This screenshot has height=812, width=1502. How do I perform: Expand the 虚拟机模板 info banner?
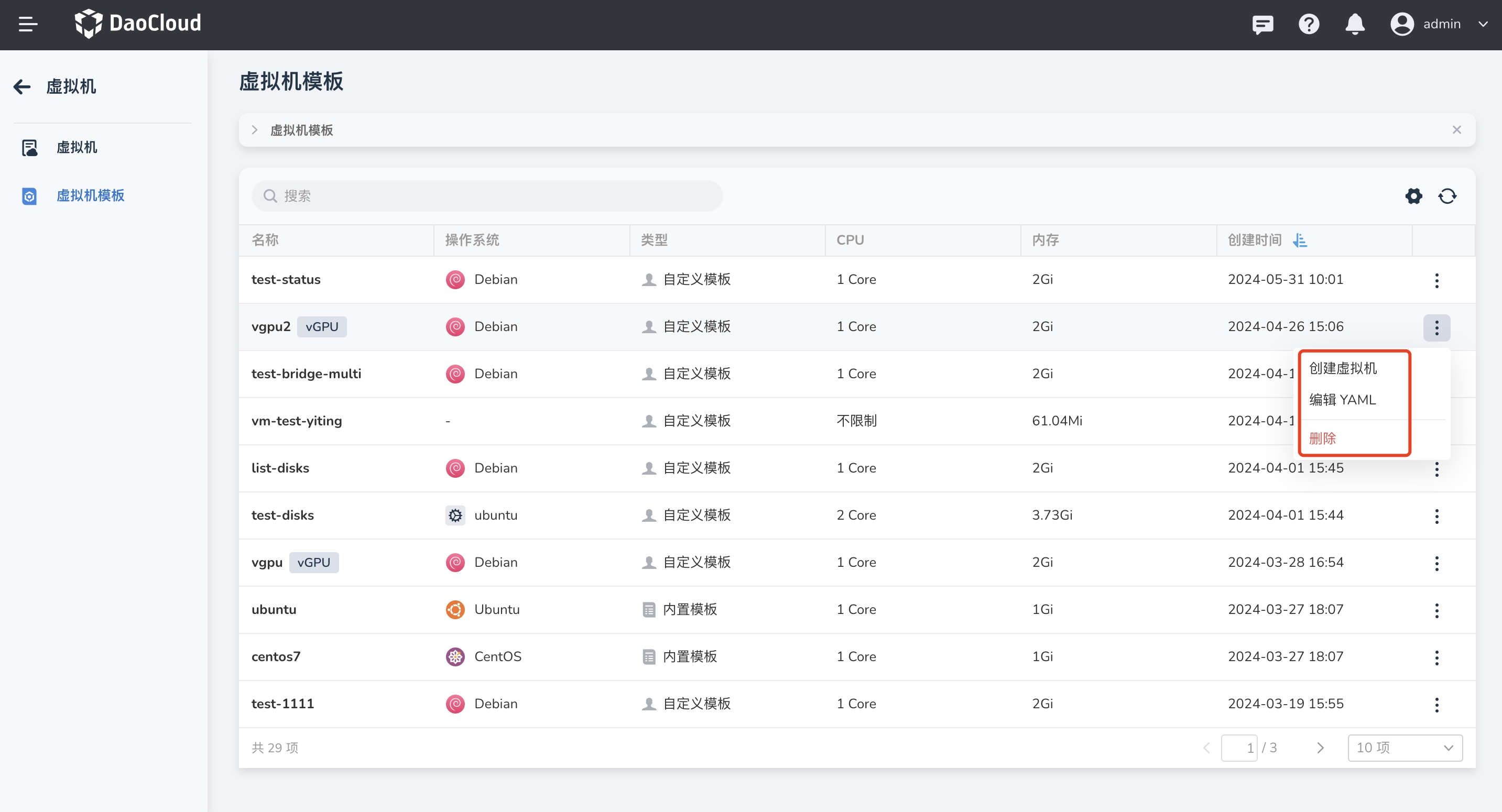(255, 130)
